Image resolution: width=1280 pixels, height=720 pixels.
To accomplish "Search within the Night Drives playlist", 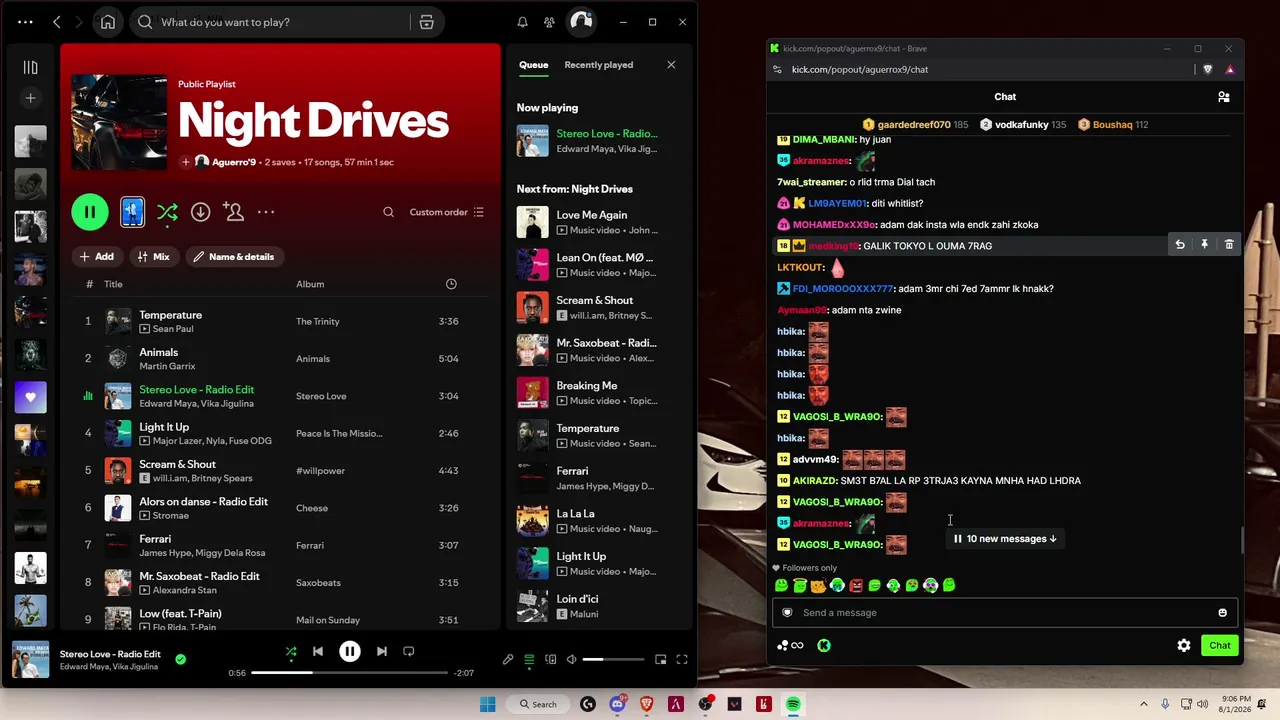I will click(x=389, y=212).
